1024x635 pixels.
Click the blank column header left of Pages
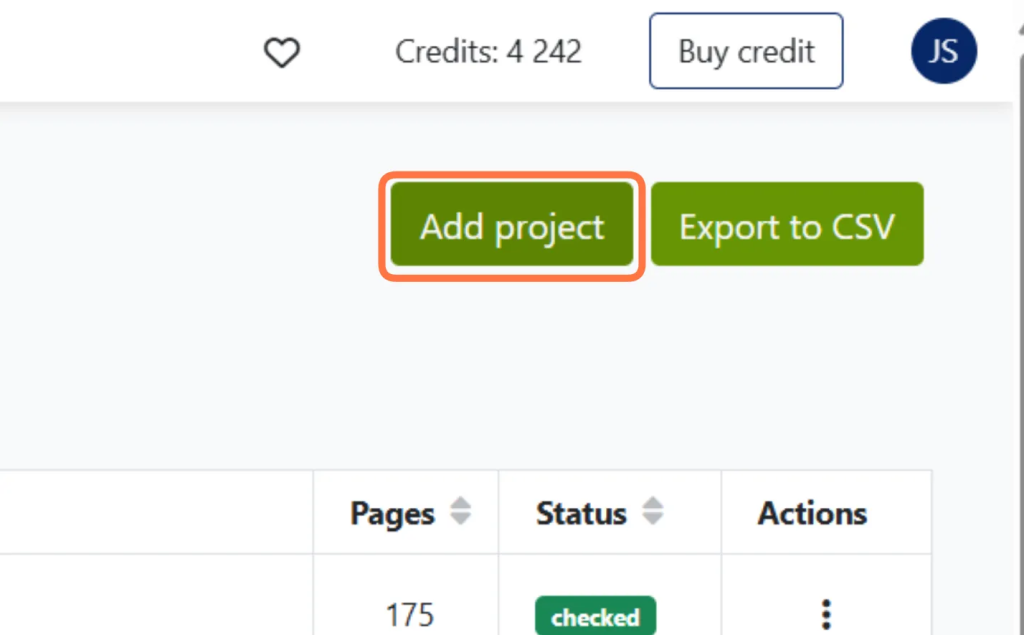coord(157,512)
